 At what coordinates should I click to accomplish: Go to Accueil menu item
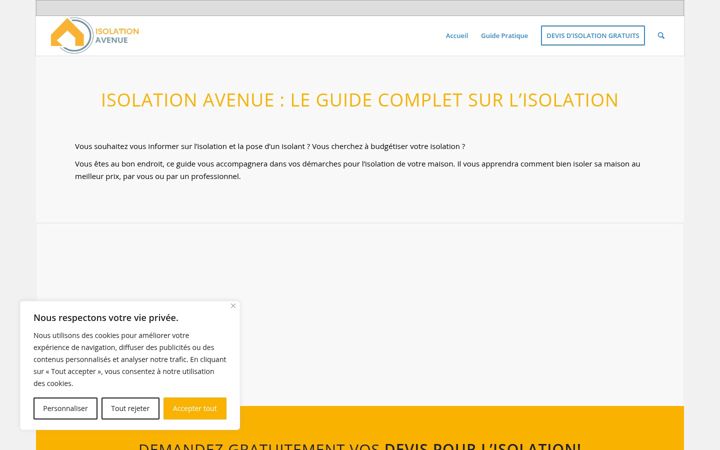pos(456,35)
